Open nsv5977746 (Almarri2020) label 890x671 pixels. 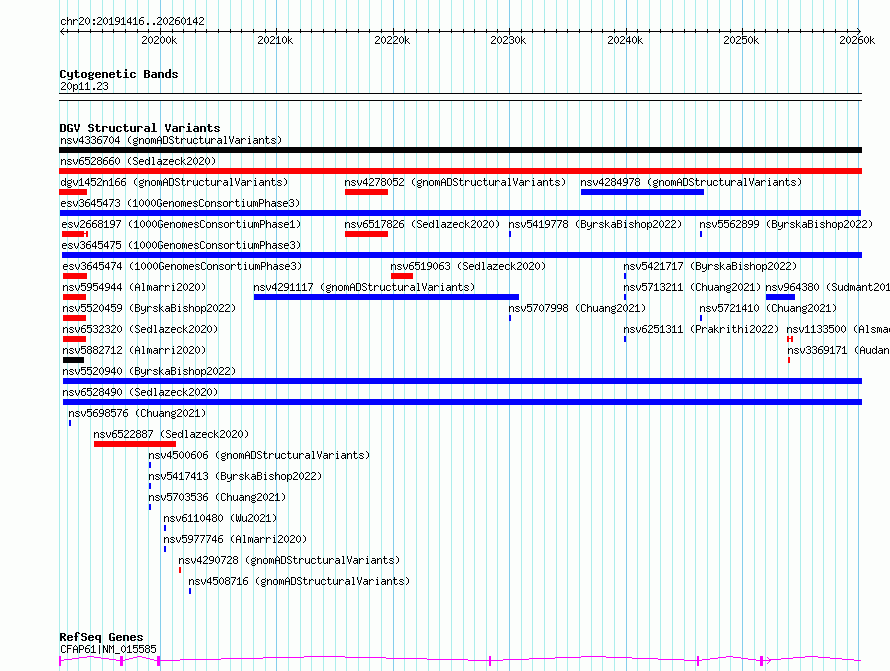pyautogui.click(x=235, y=539)
